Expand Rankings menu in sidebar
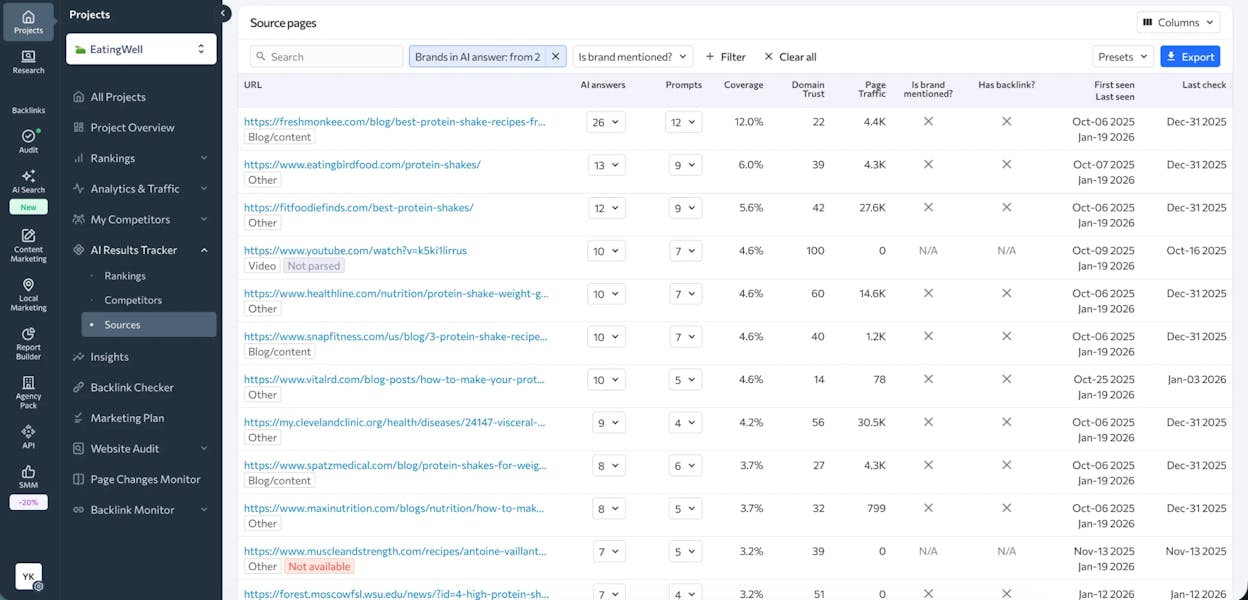1248x600 pixels. (141, 158)
